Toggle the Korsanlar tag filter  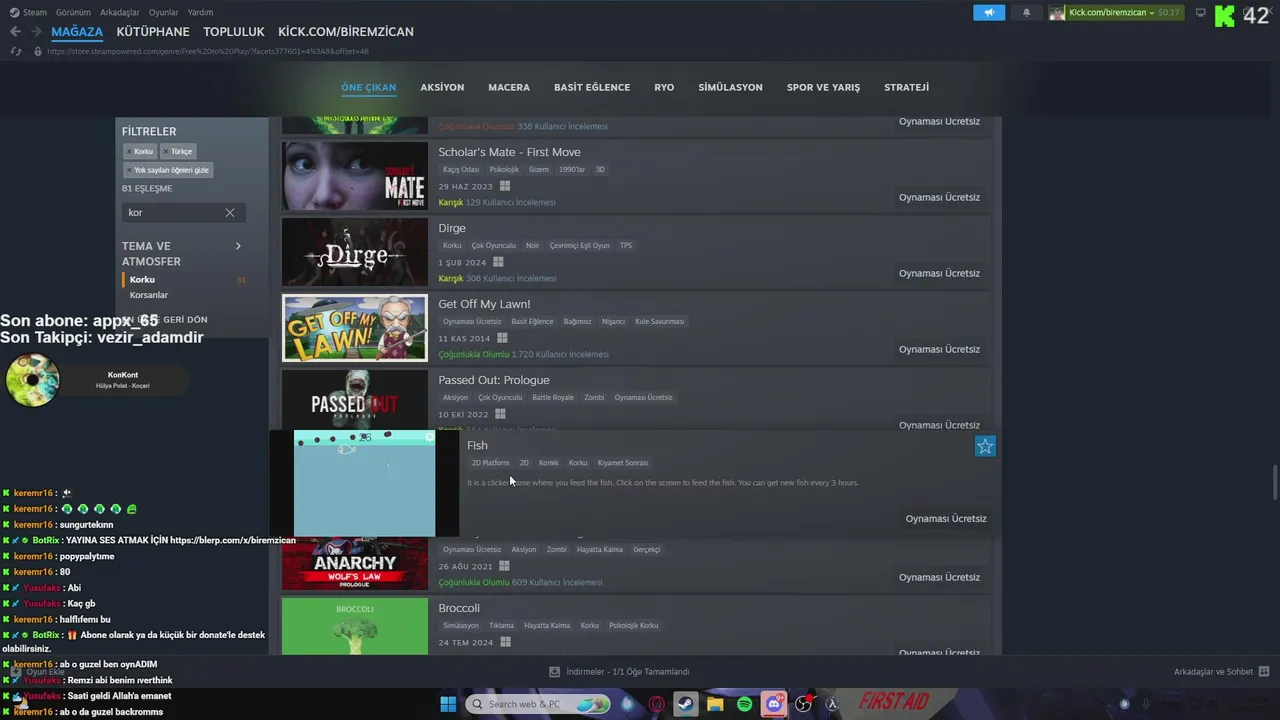pos(149,295)
